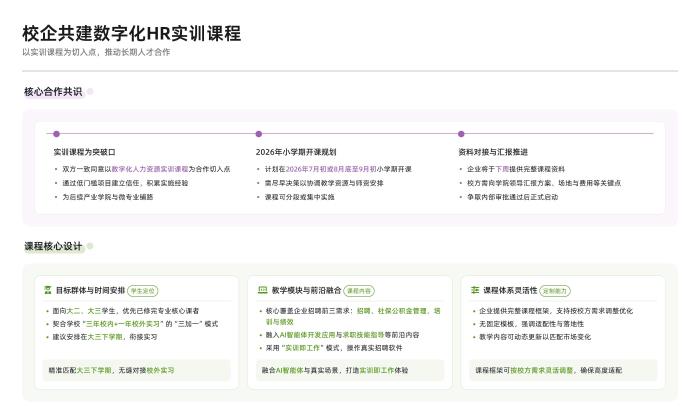Click the 定制能力 tag badge
The height and width of the screenshot is (411, 700).
(555, 291)
